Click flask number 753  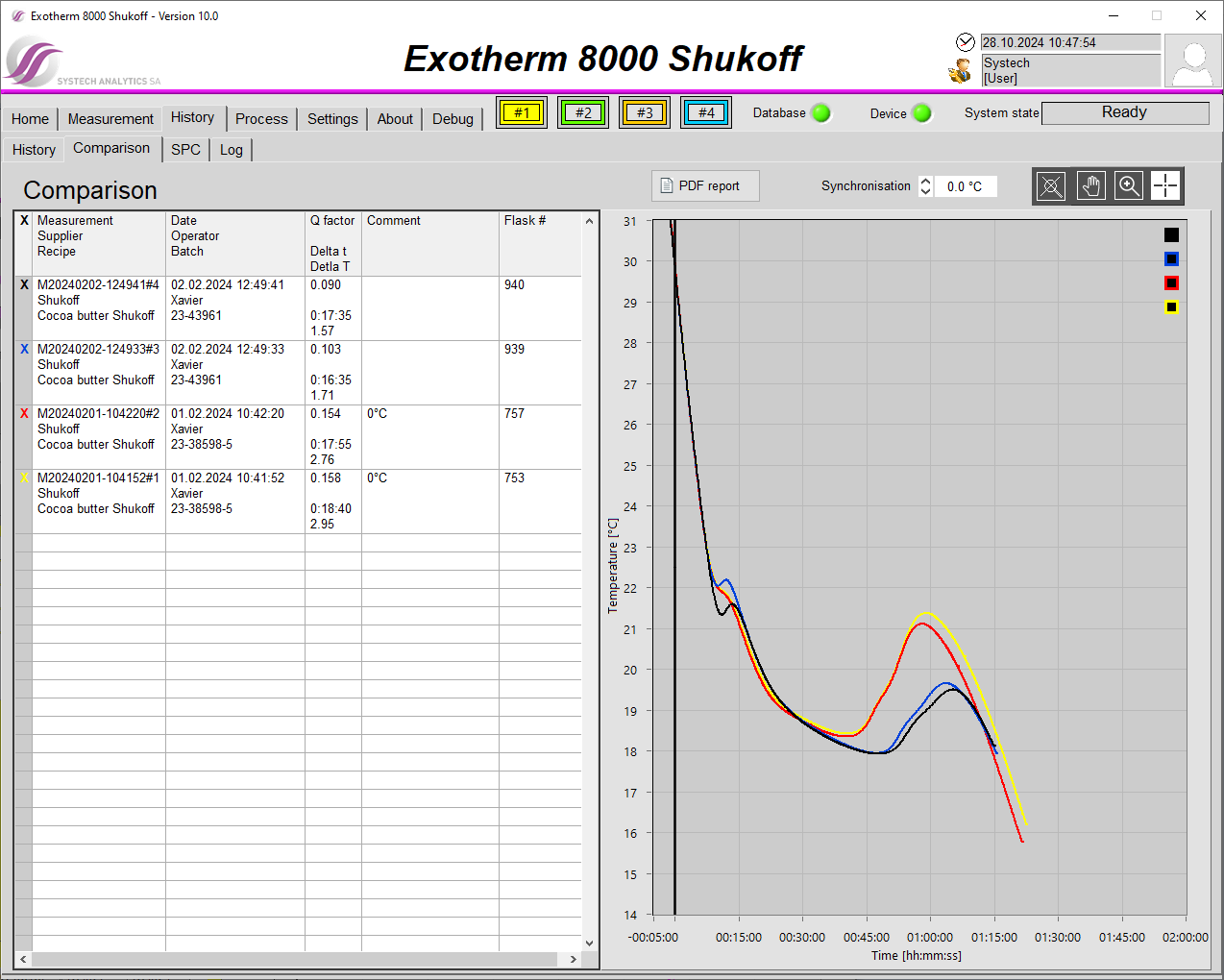pyautogui.click(x=515, y=478)
